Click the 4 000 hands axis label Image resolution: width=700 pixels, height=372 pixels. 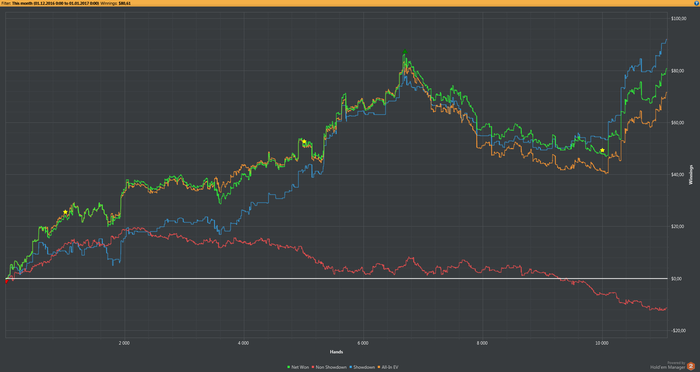pyautogui.click(x=243, y=343)
